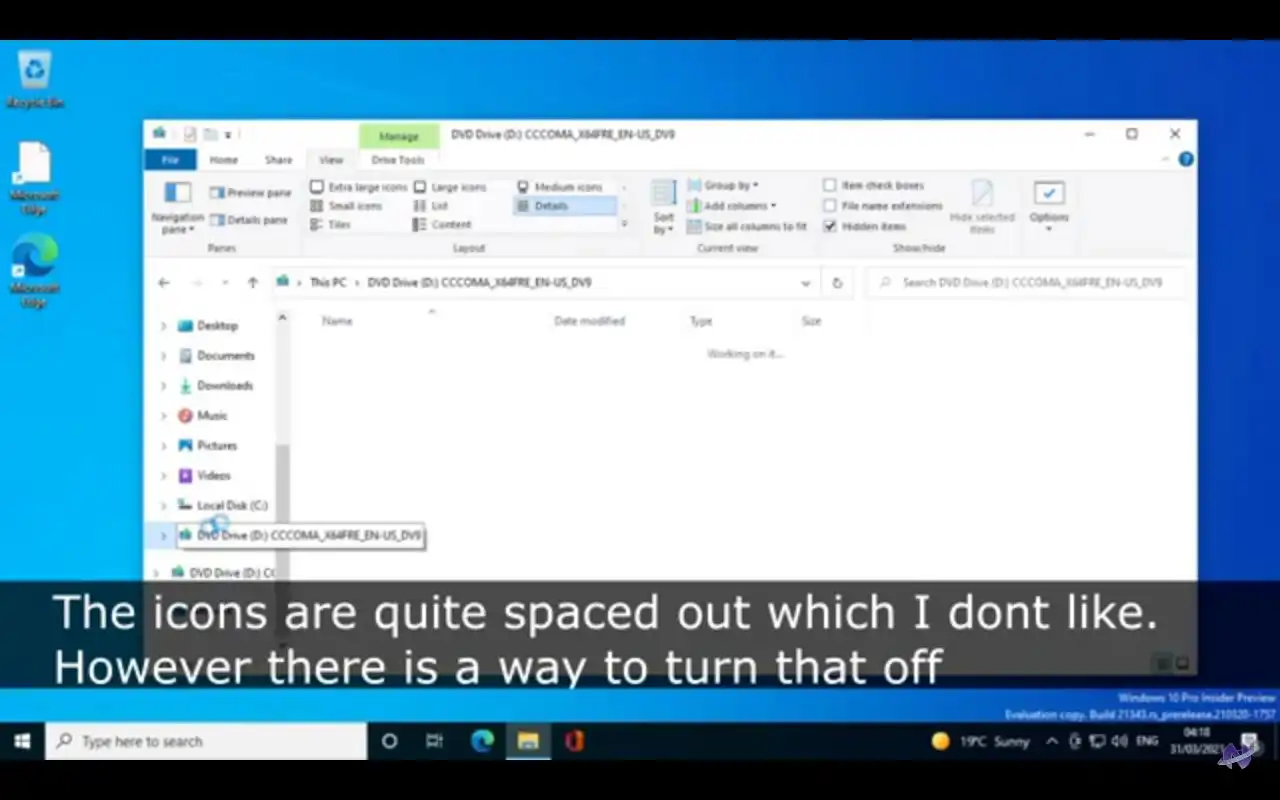The height and width of the screenshot is (800, 1280).
Task: Click Size all columns to fit
Action: coord(747,227)
